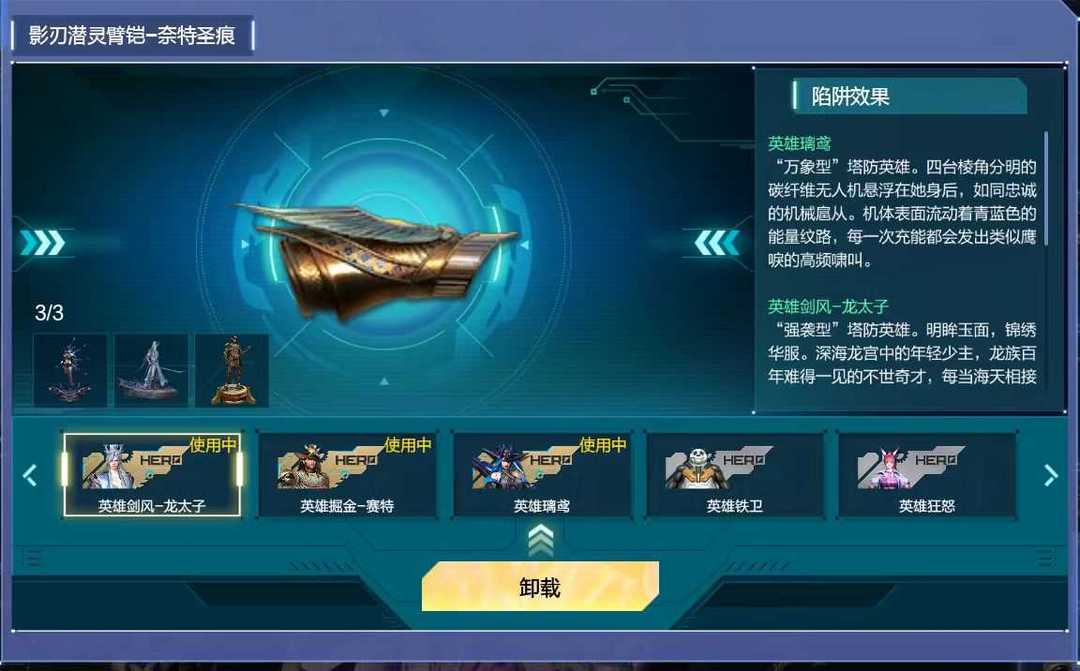
Task: Click the scrollbar in 陷阱效果 panel
Action: [x=1046, y=188]
